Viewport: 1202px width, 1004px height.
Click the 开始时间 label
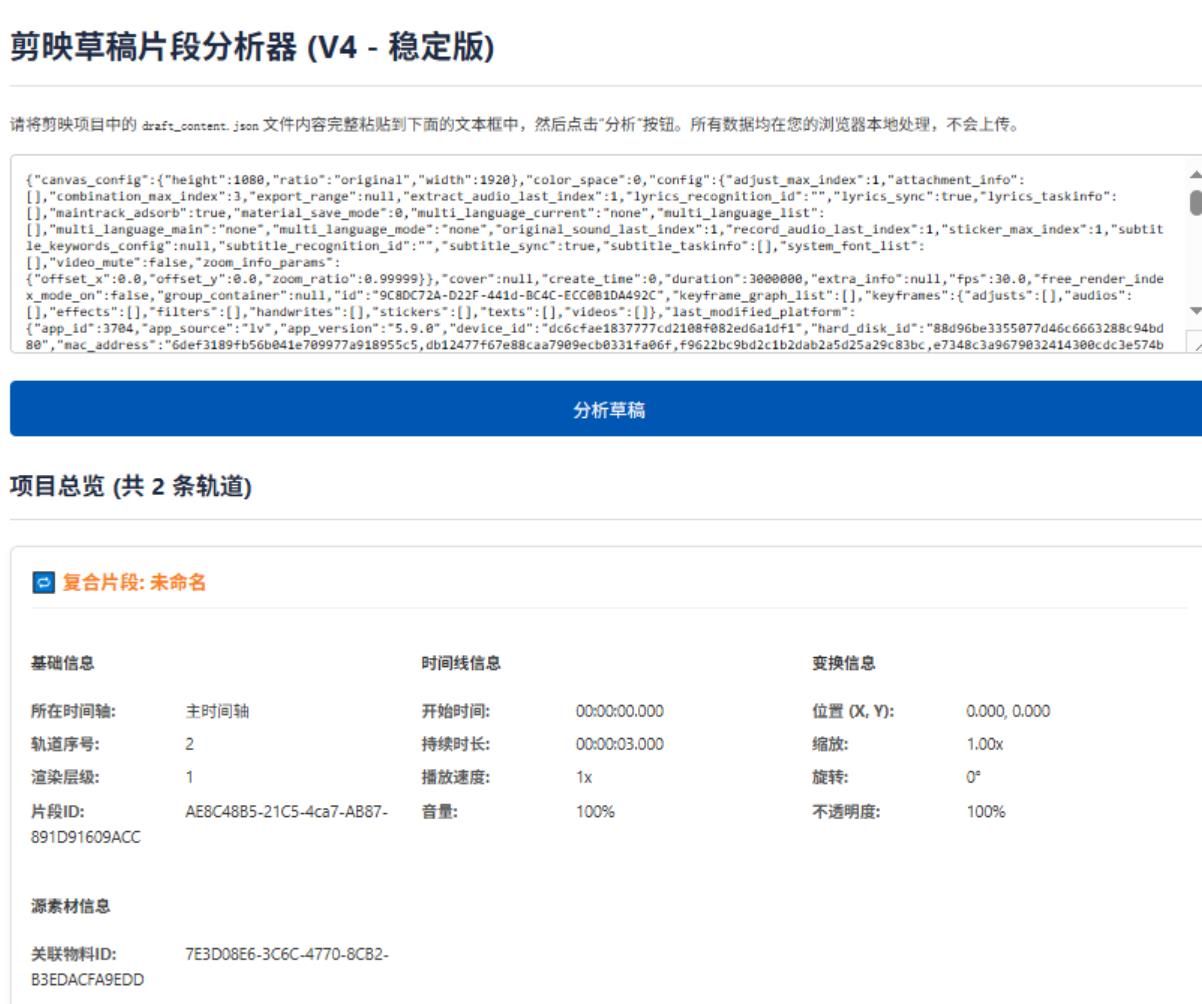point(455,712)
